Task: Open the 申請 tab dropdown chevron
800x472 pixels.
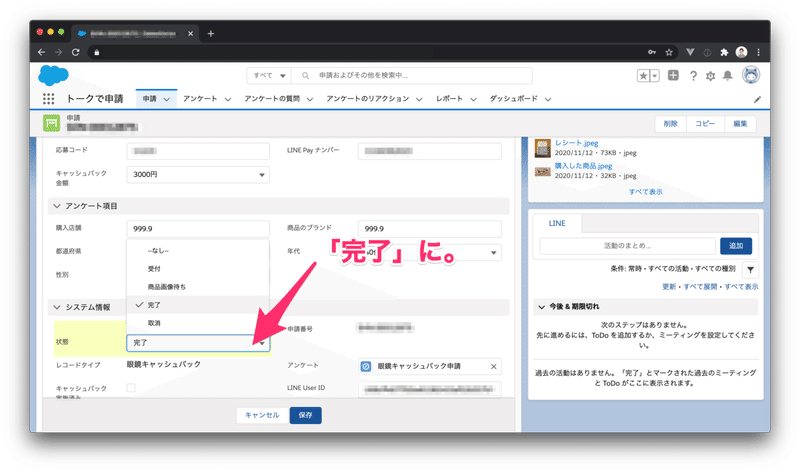Action: pyautogui.click(x=166, y=100)
